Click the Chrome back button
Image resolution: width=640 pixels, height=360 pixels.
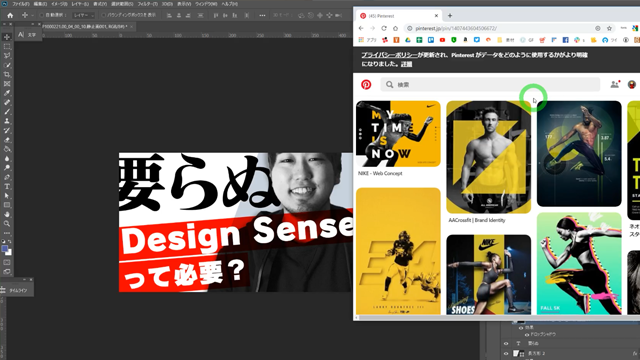[361, 28]
